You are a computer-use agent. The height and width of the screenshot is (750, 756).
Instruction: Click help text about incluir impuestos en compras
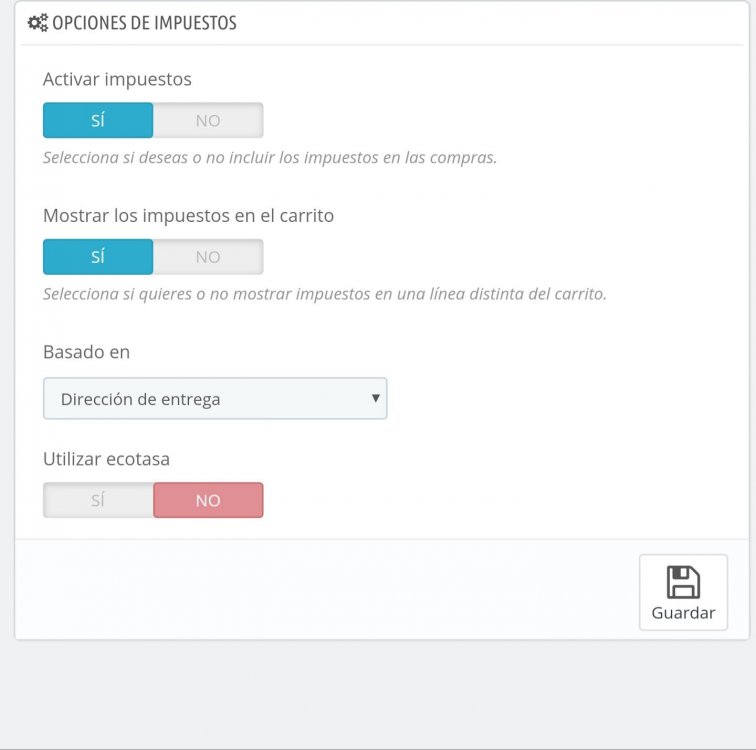pyautogui.click(x=270, y=158)
